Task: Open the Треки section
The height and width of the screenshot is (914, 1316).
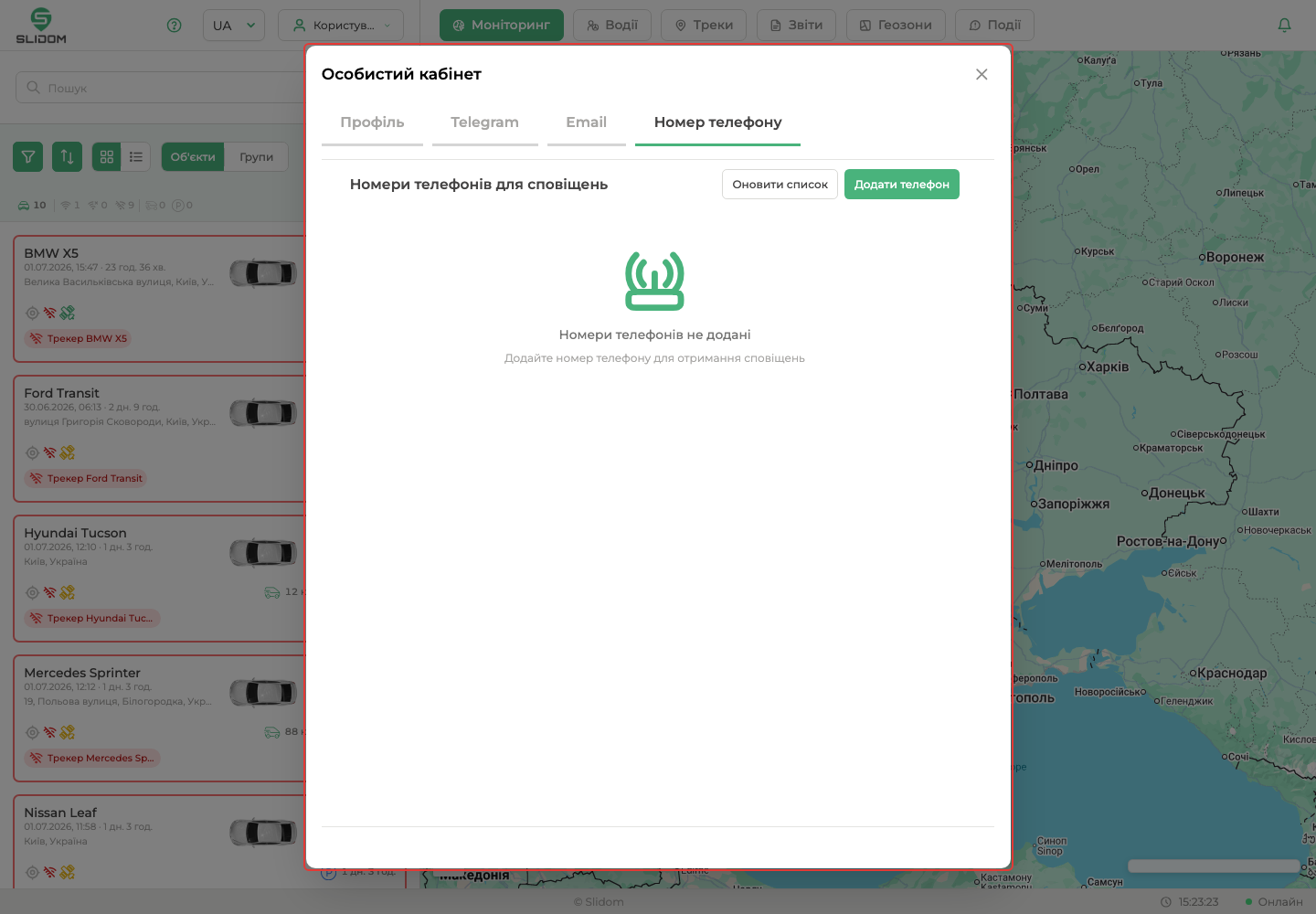Action: (704, 26)
